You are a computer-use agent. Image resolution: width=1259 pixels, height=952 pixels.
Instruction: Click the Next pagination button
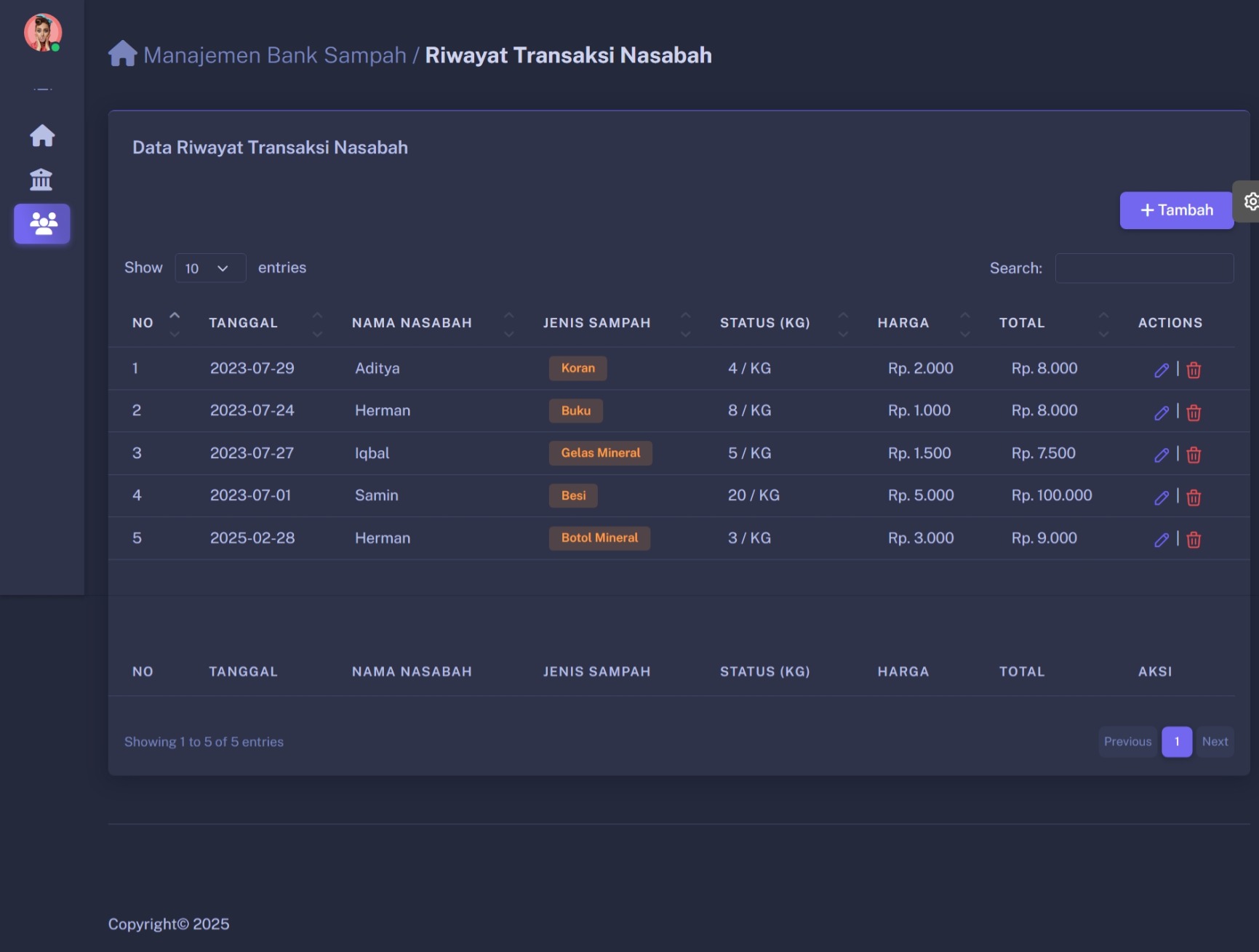[x=1215, y=742]
